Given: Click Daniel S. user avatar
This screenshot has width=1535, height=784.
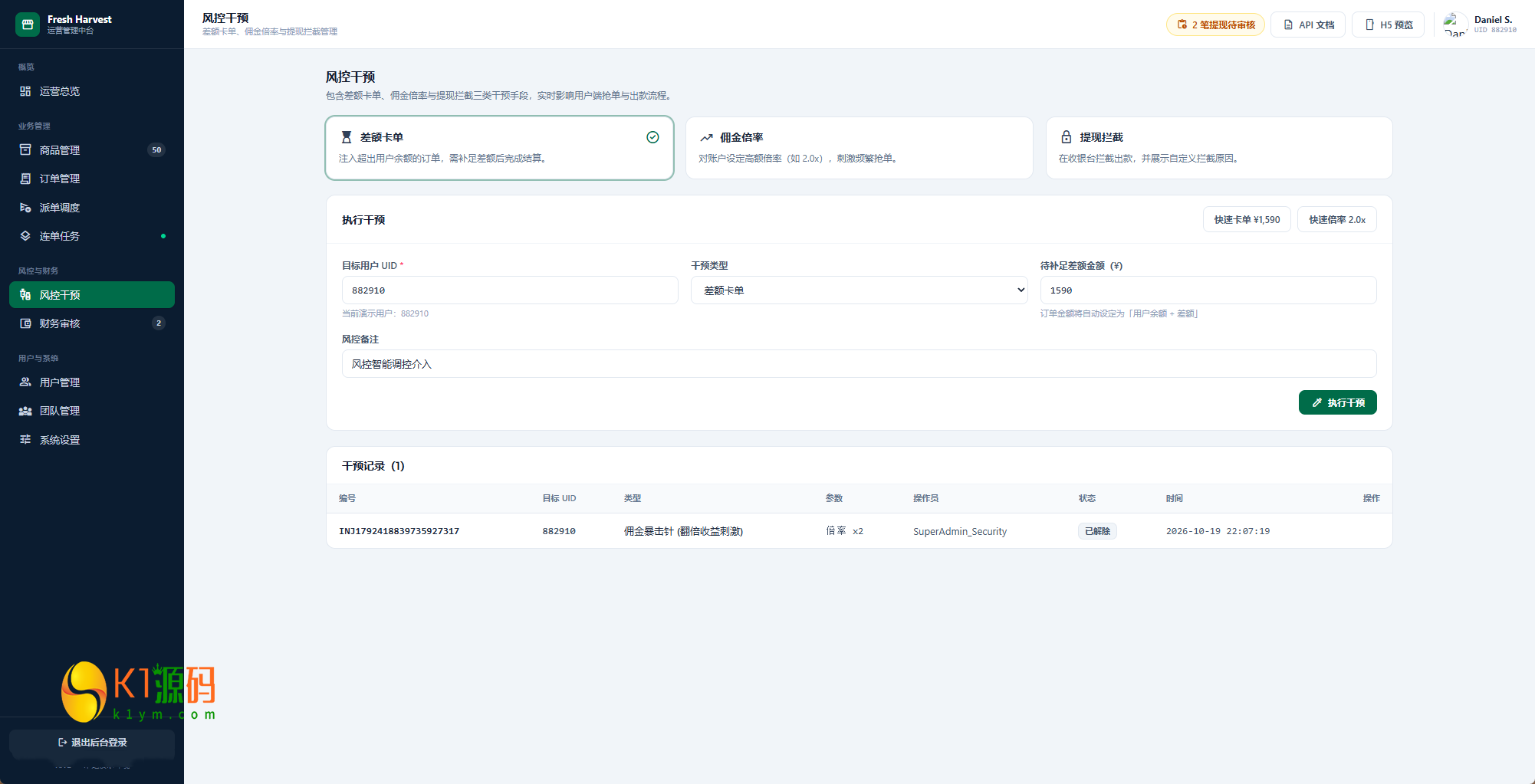Looking at the screenshot, I should (x=1454, y=25).
